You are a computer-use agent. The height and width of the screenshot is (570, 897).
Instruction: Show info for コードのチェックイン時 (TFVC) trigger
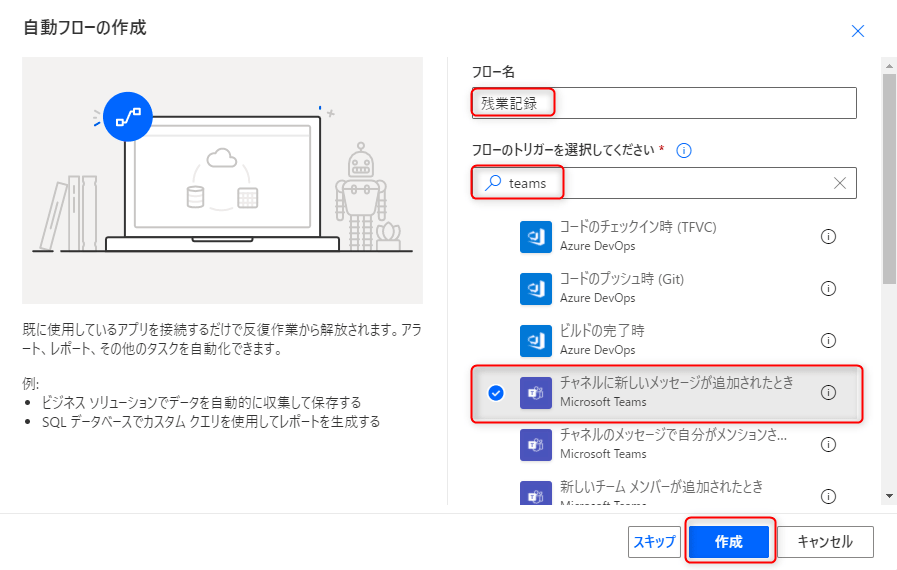pyautogui.click(x=828, y=237)
